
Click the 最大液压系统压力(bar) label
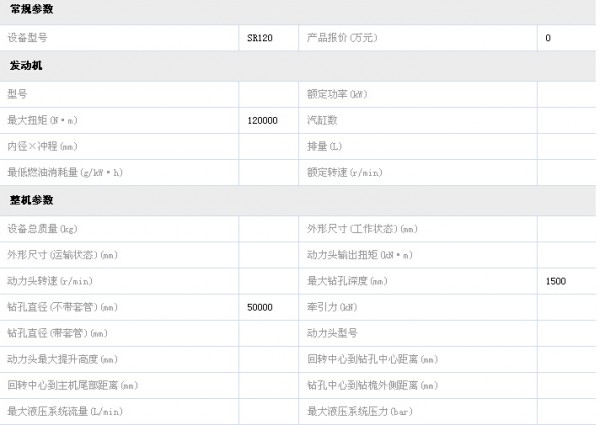[x=360, y=411]
